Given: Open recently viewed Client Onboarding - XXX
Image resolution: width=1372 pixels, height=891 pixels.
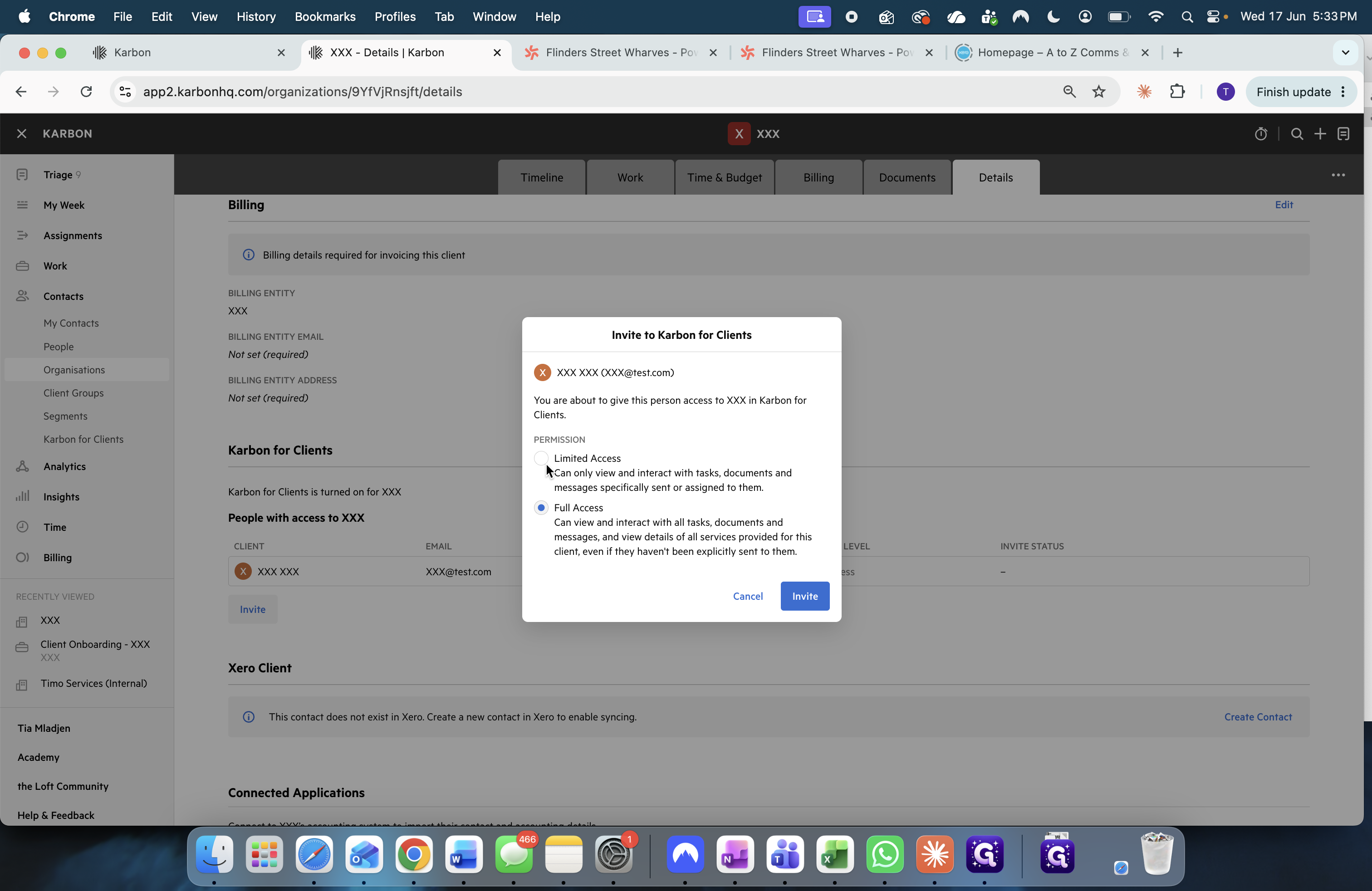Looking at the screenshot, I should point(95,644).
